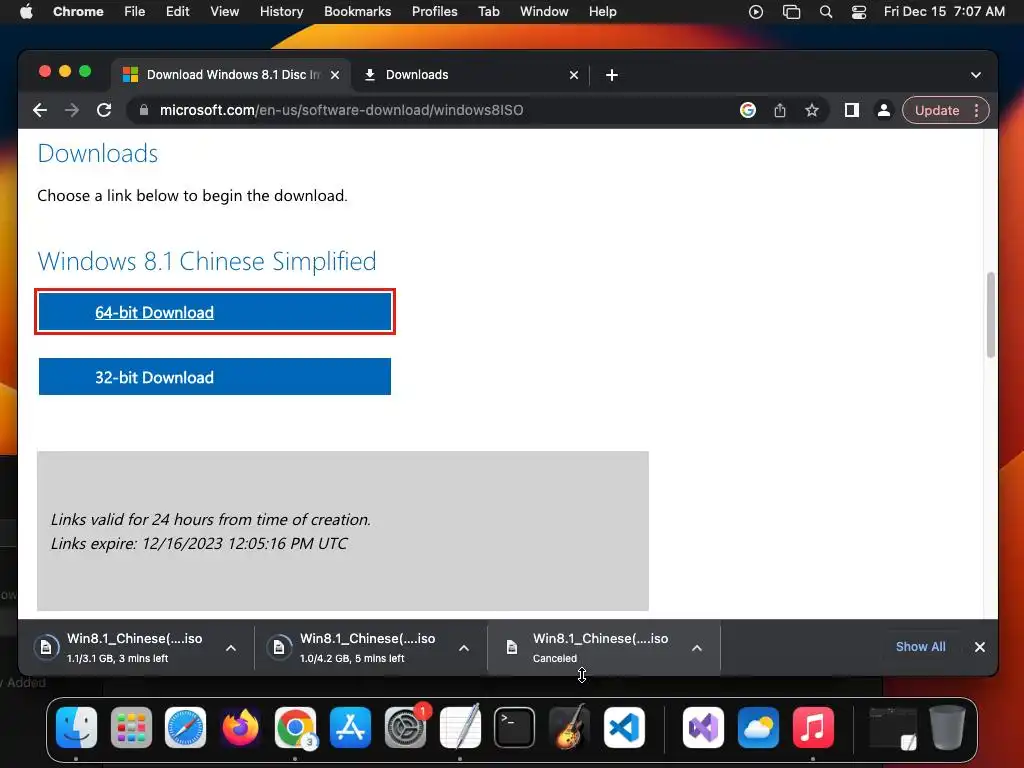The height and width of the screenshot is (768, 1024).
Task: Click the forward navigation arrow
Action: point(72,110)
